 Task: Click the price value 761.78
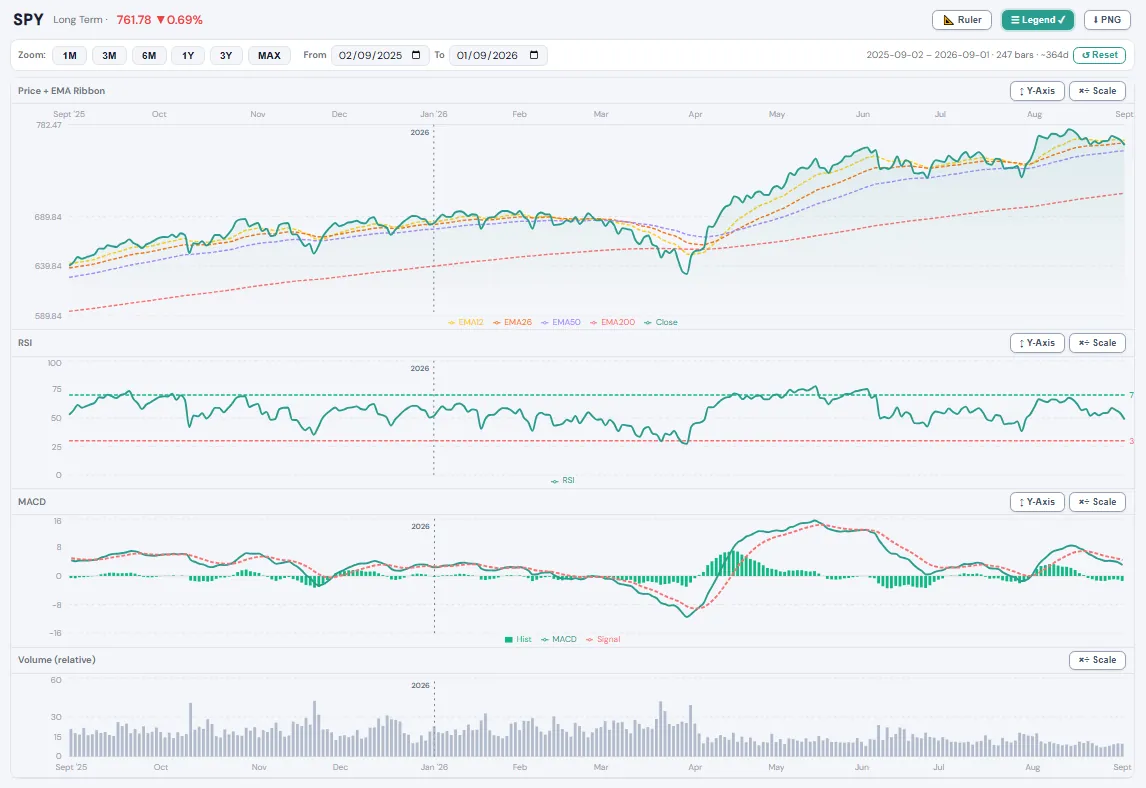[x=134, y=20]
